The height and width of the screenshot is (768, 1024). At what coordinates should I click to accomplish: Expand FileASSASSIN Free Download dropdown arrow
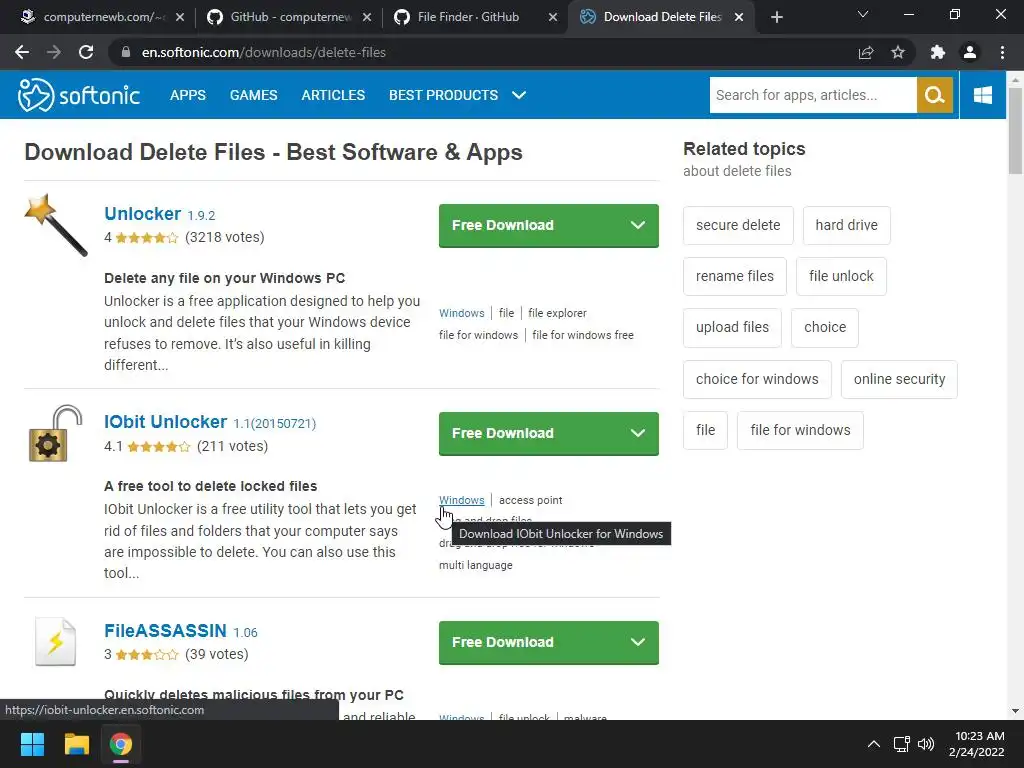click(x=637, y=642)
